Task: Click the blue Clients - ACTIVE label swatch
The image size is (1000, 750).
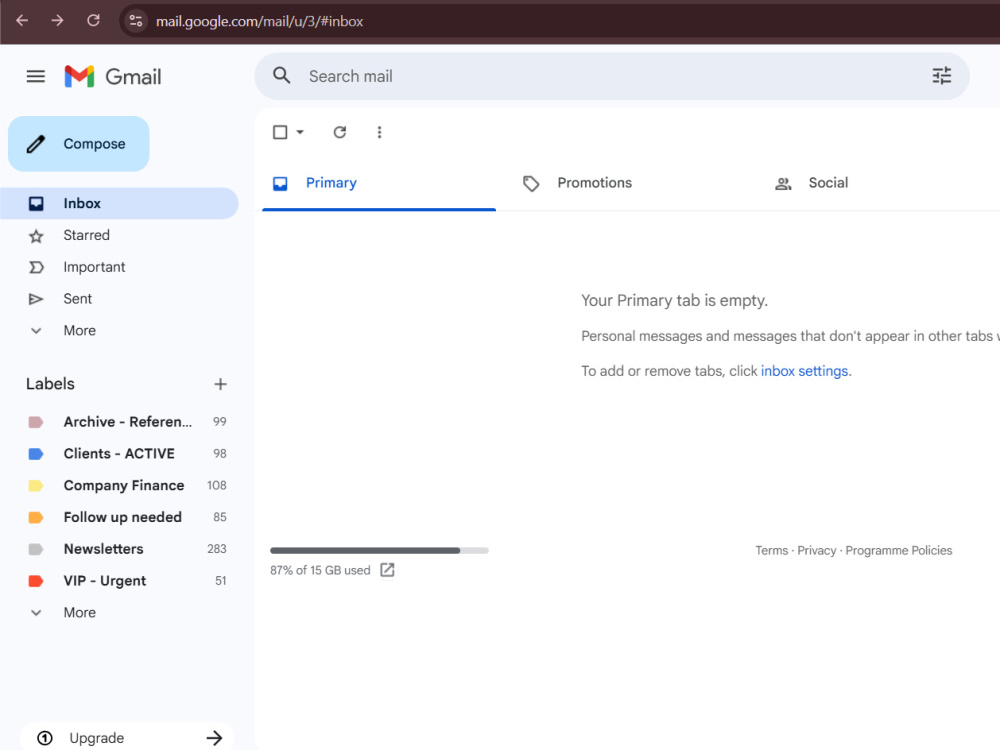Action: [x=36, y=454]
